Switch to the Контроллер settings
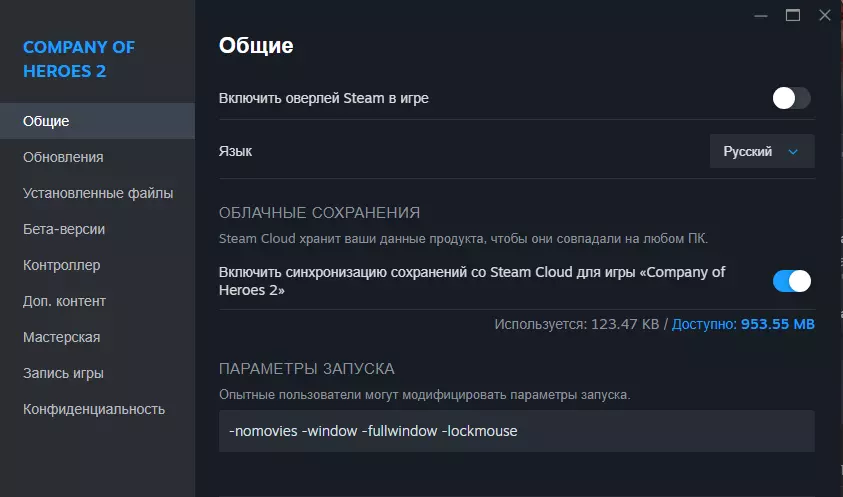843x497 pixels. (x=62, y=265)
